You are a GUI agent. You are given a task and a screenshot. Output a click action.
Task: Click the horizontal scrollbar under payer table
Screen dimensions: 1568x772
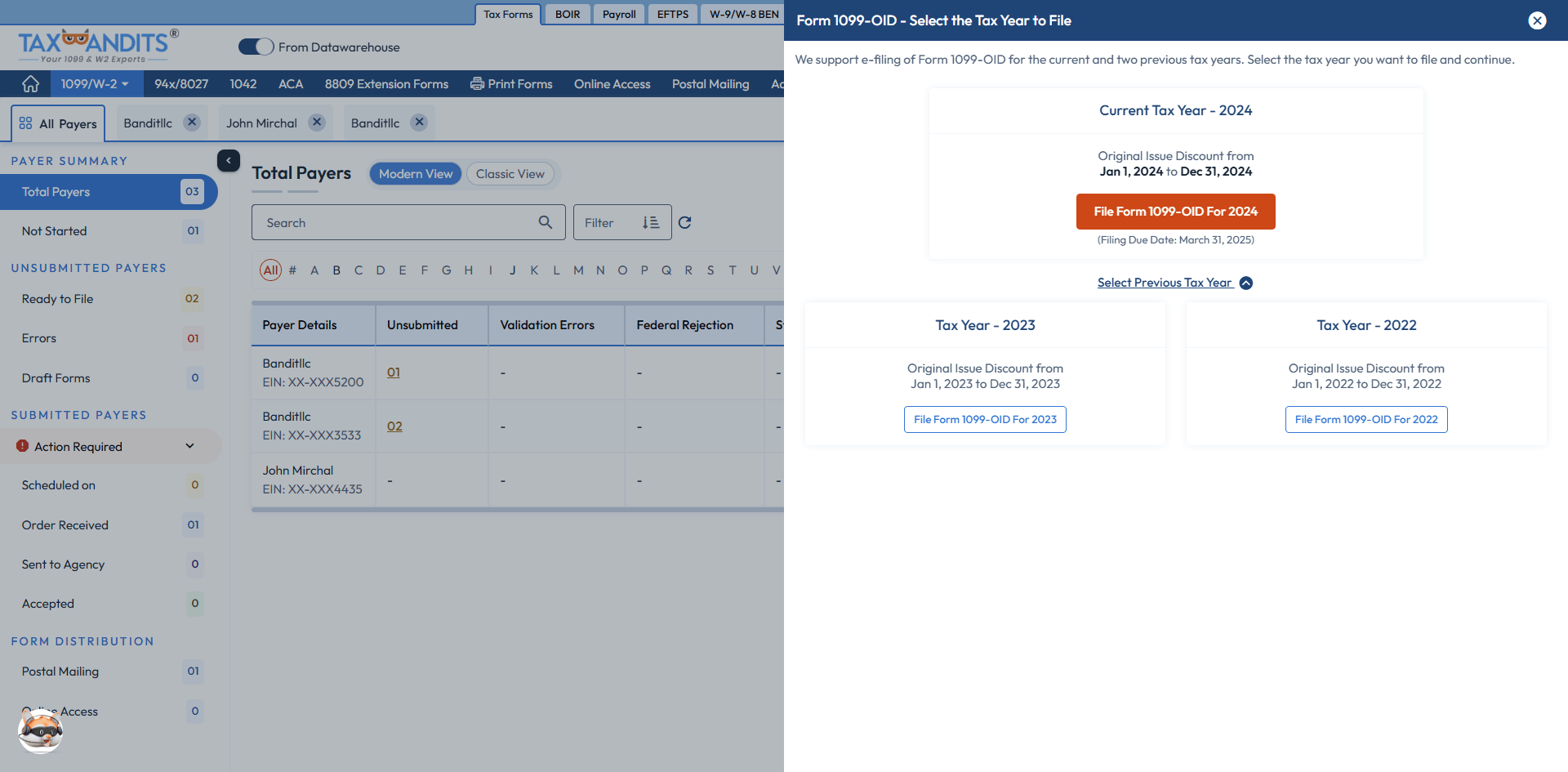(518, 510)
